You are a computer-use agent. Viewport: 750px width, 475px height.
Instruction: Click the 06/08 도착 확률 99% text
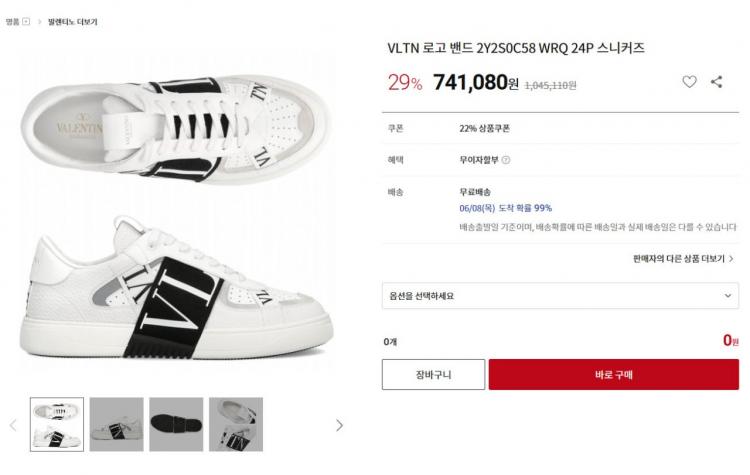tap(506, 208)
